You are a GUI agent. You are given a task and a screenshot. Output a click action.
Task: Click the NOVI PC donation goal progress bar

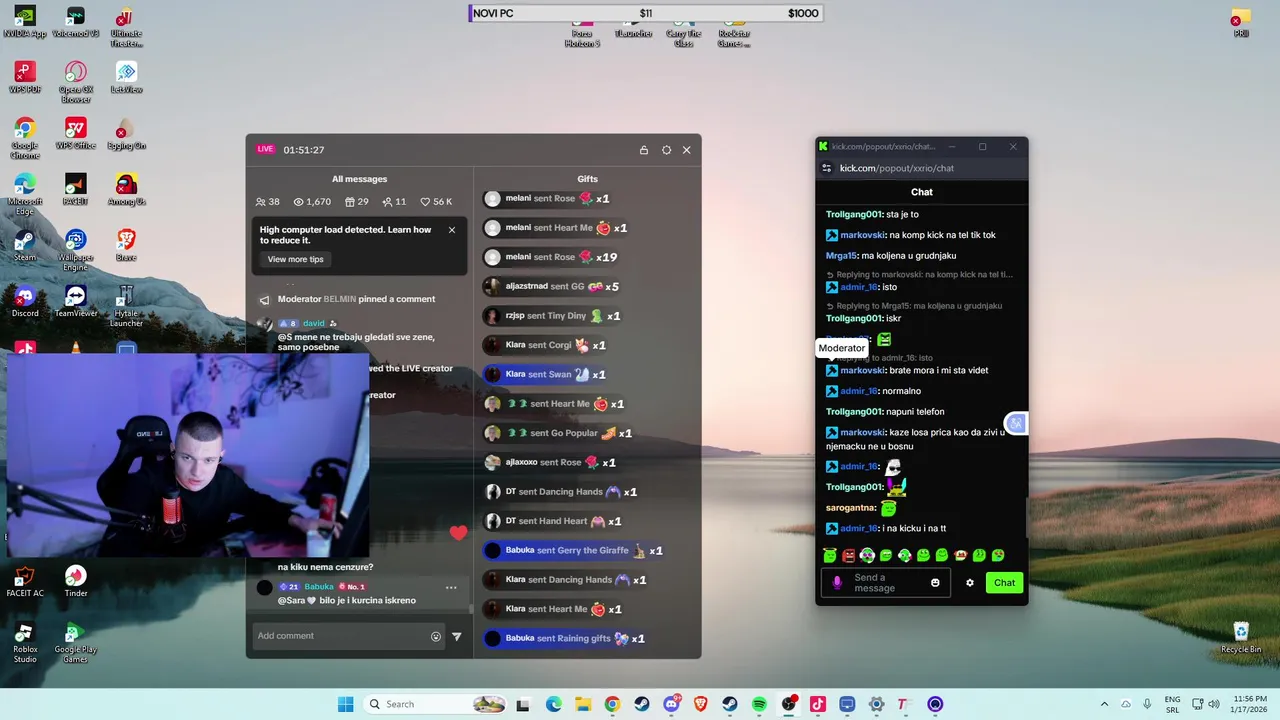tap(646, 13)
